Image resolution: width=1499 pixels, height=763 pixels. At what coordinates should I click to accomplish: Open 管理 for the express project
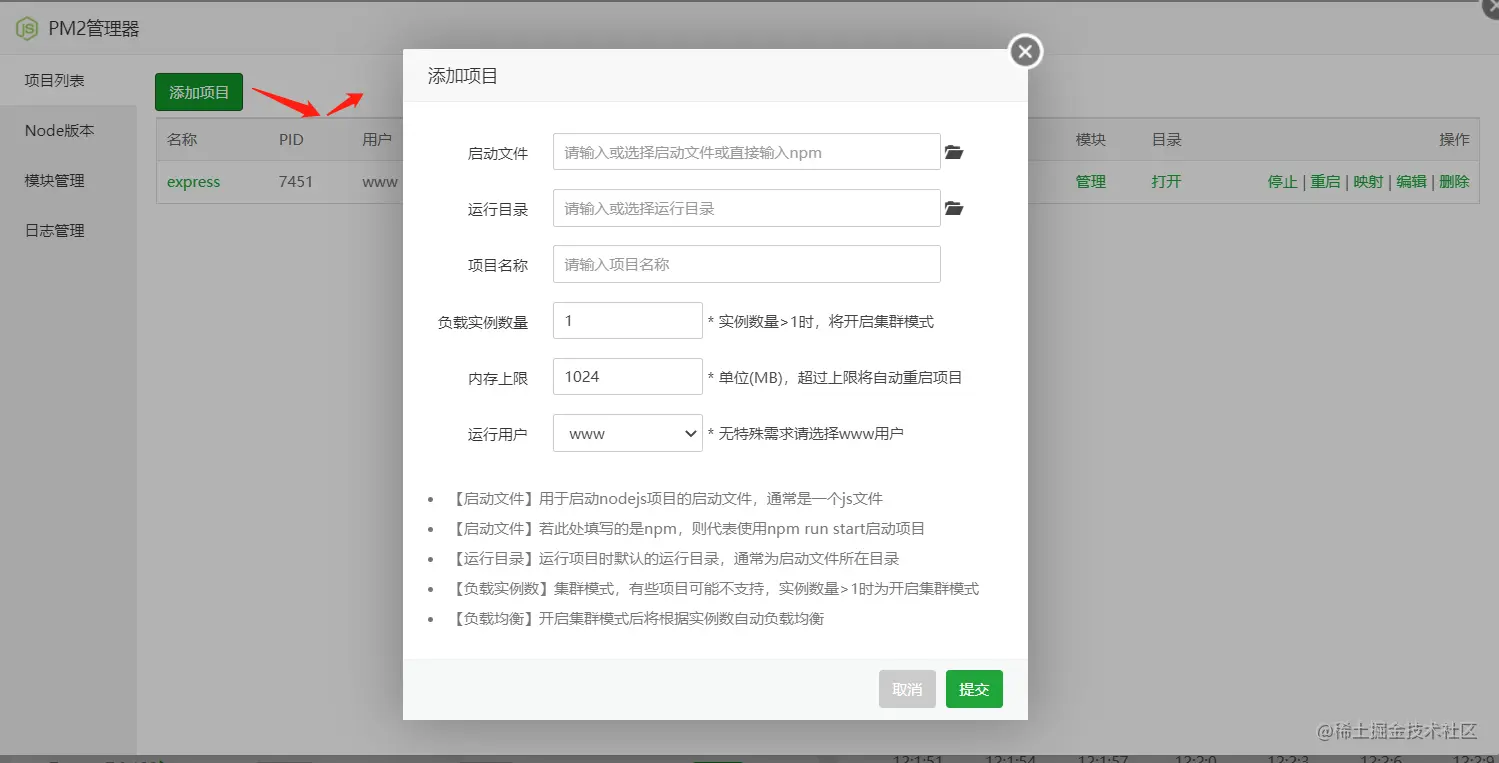coord(1090,182)
